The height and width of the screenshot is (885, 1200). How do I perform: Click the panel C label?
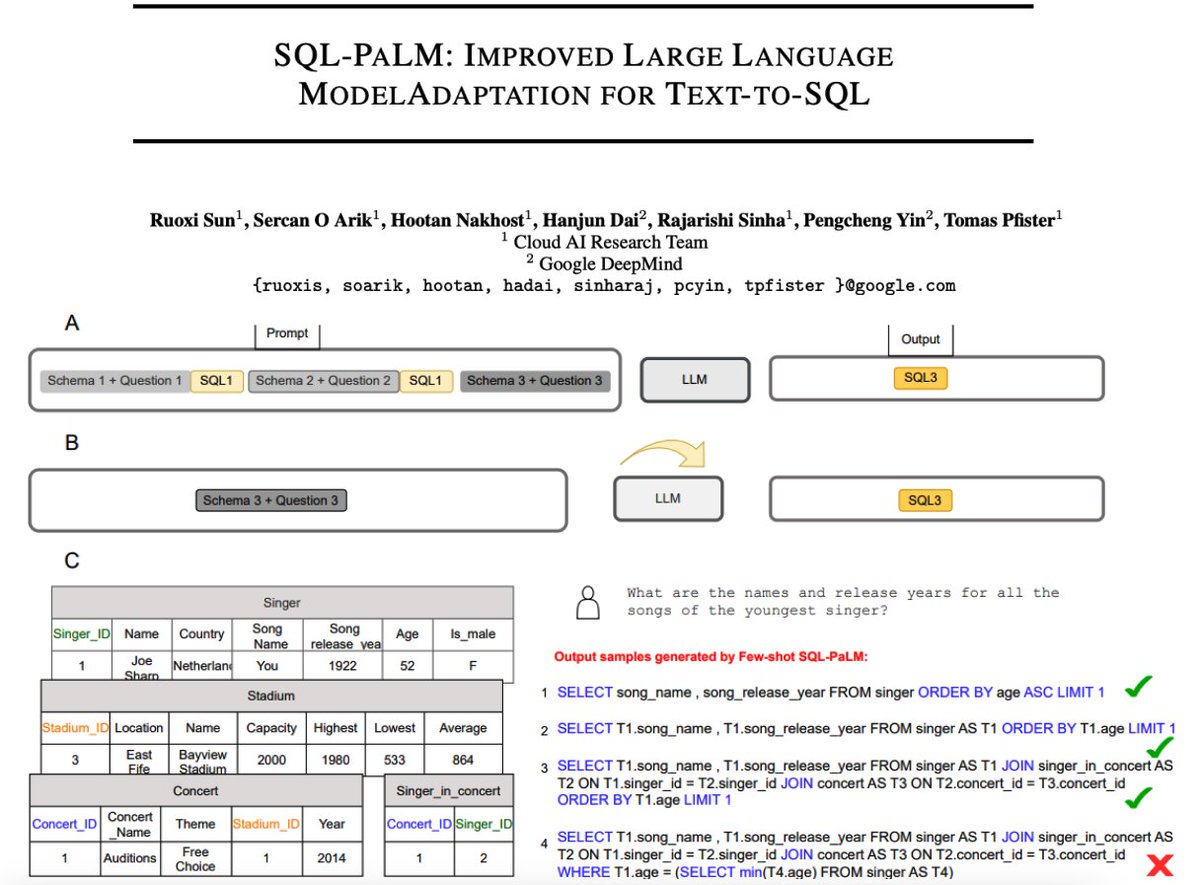pos(72,562)
